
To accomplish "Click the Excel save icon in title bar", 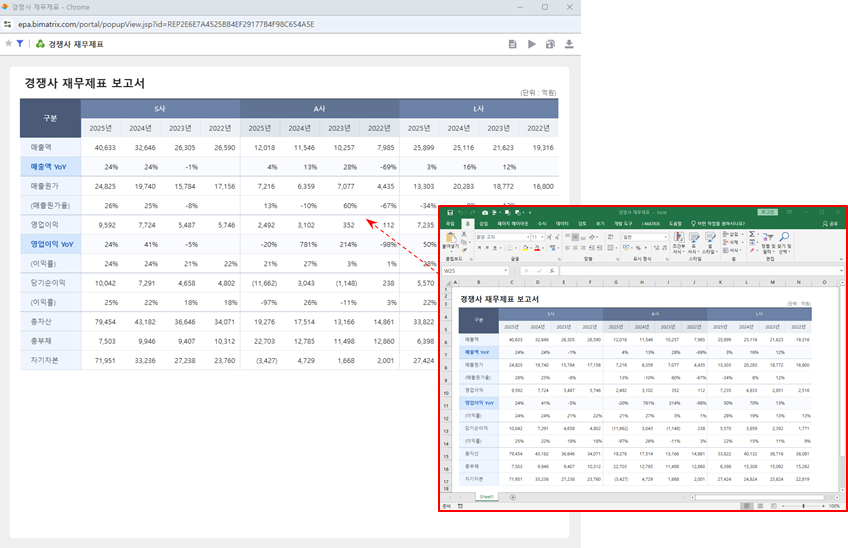I will 450,212.
